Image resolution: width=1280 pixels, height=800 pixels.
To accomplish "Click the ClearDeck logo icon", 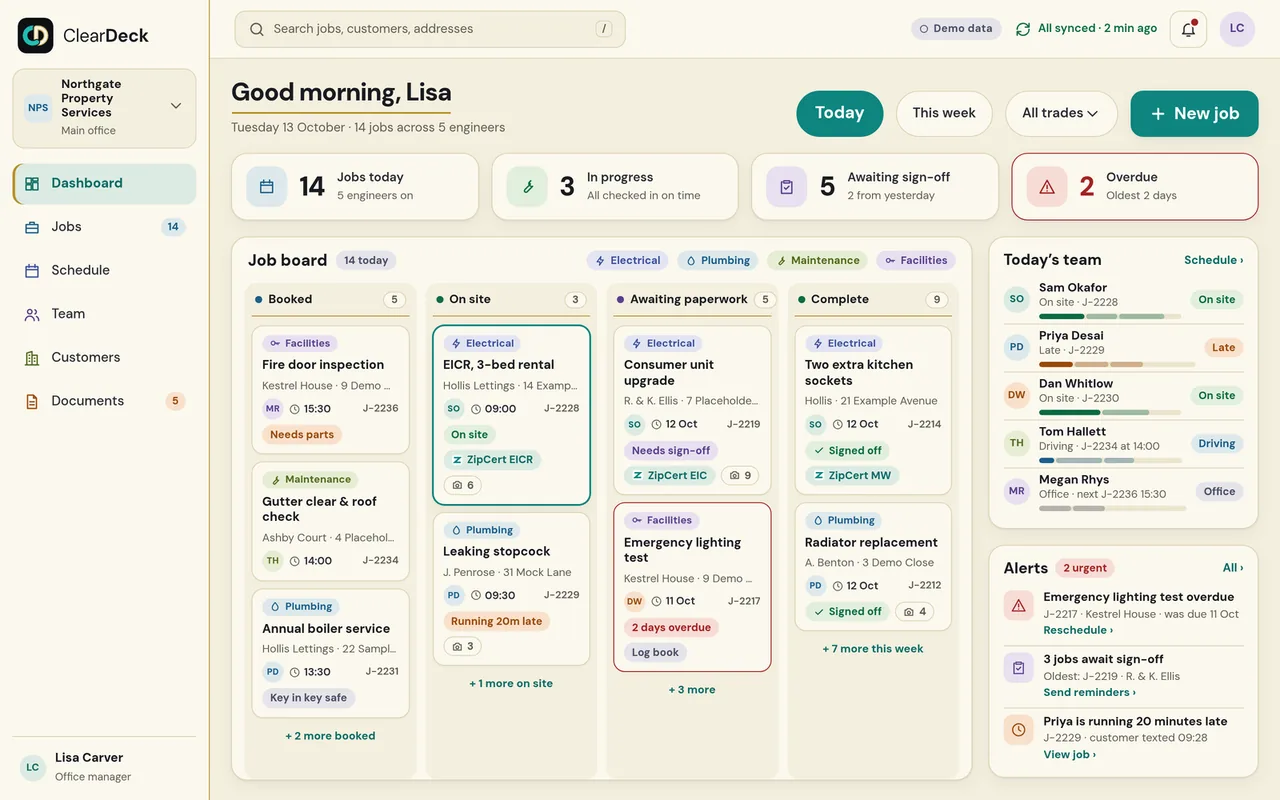I will [35, 35].
